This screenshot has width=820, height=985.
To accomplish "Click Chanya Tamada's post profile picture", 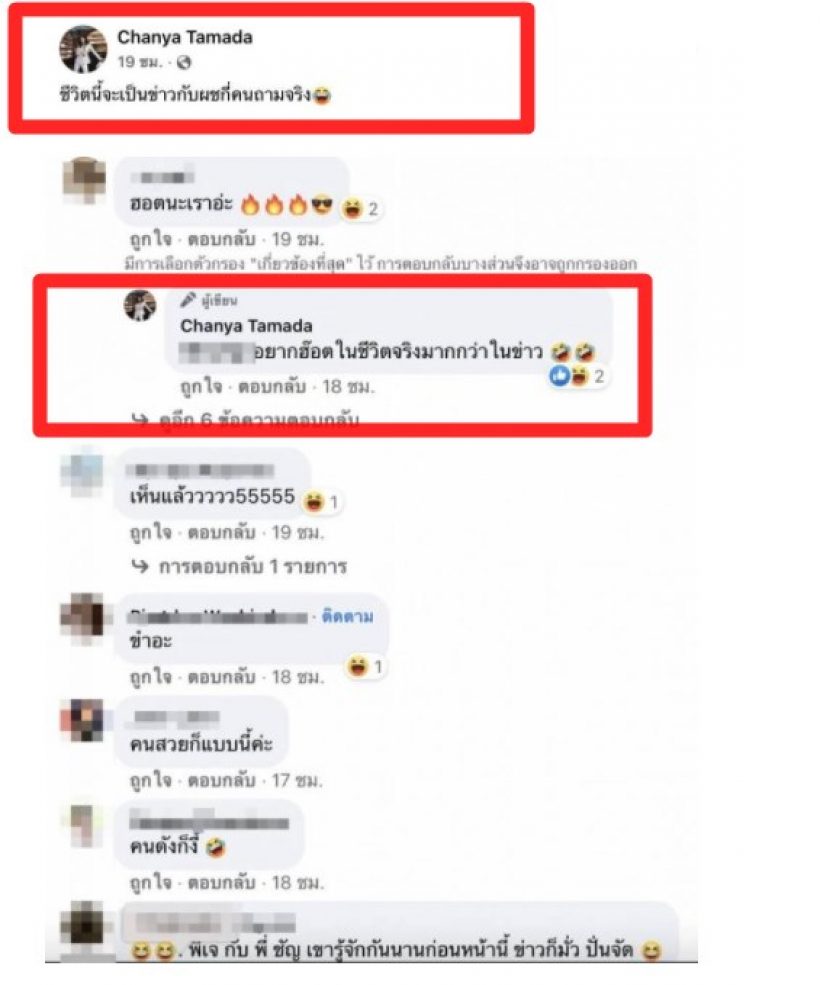I will coord(82,49).
